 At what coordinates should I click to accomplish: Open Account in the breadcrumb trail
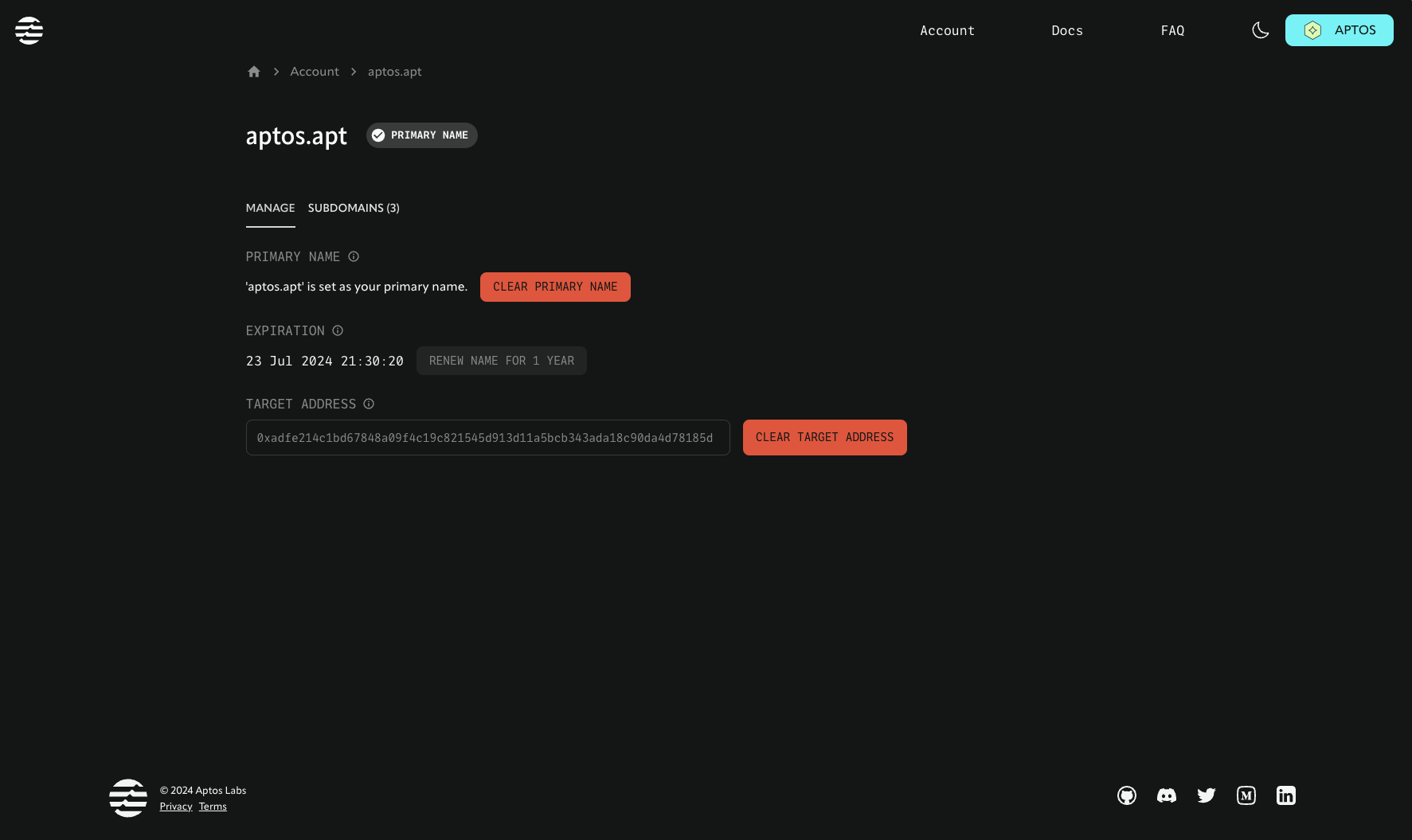pos(315,72)
